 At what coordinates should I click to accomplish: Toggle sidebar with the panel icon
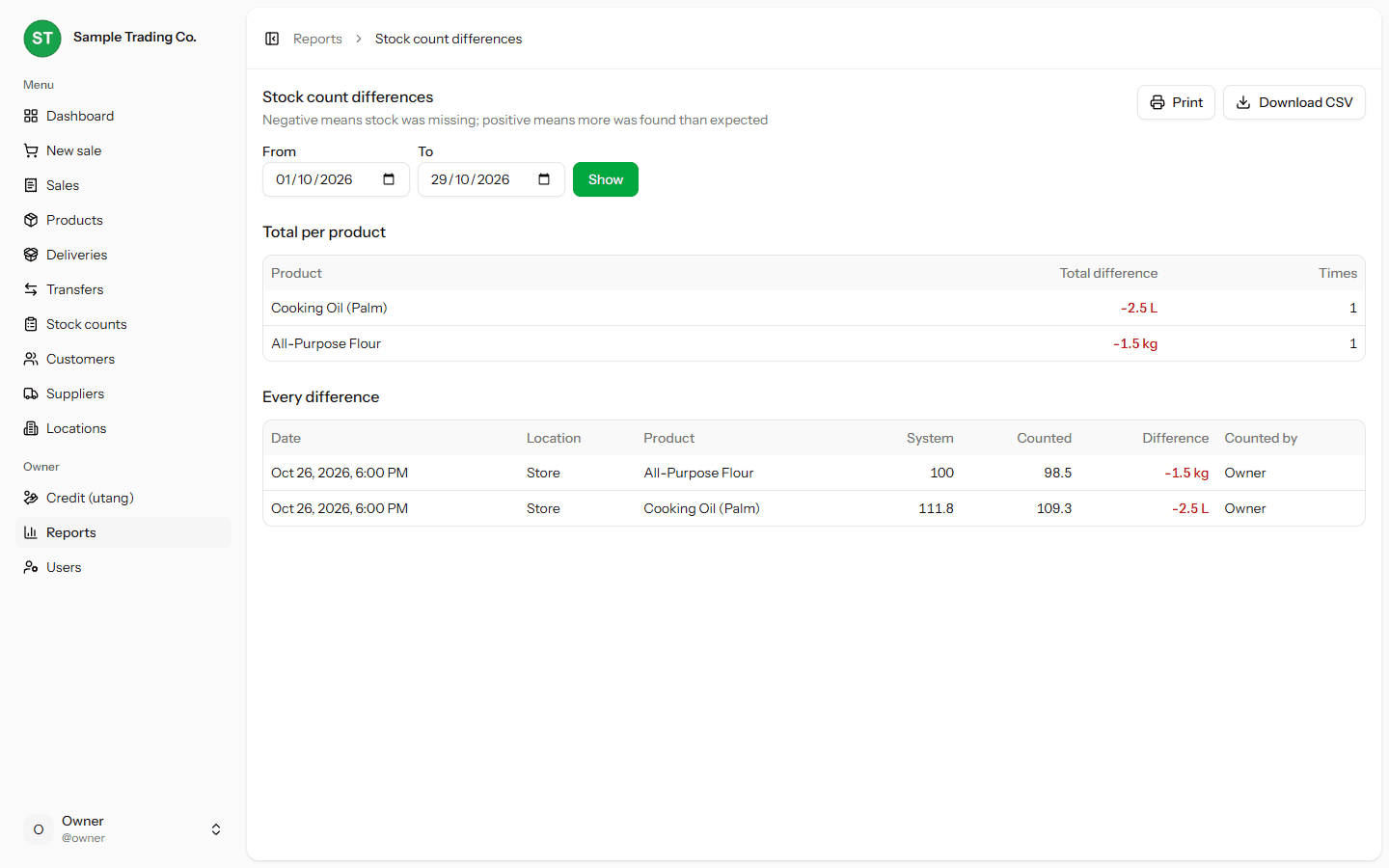(272, 39)
